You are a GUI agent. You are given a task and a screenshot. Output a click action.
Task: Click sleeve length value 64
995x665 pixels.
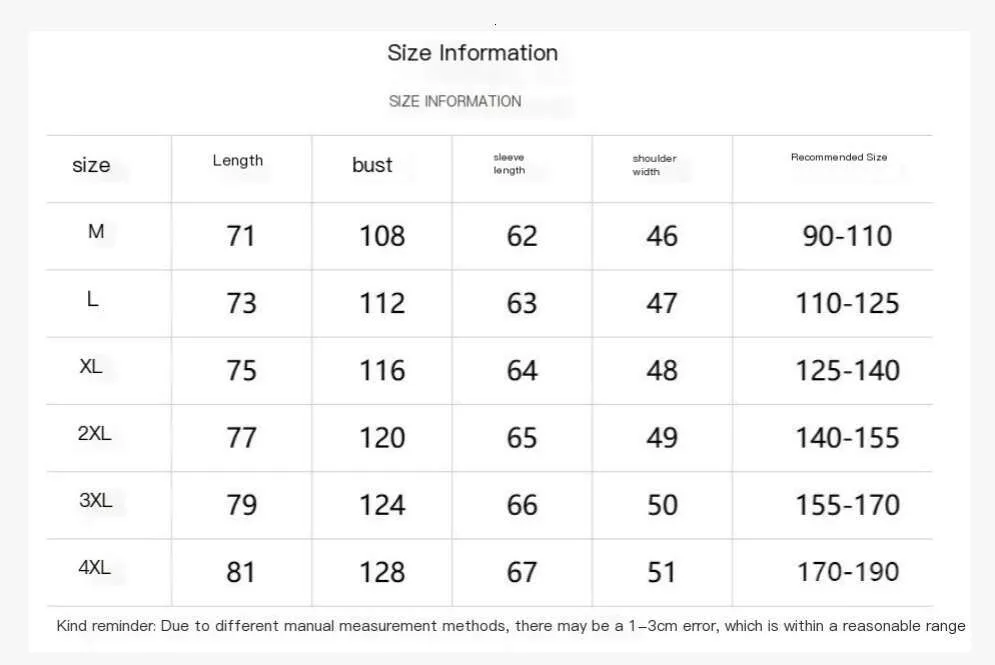(522, 371)
